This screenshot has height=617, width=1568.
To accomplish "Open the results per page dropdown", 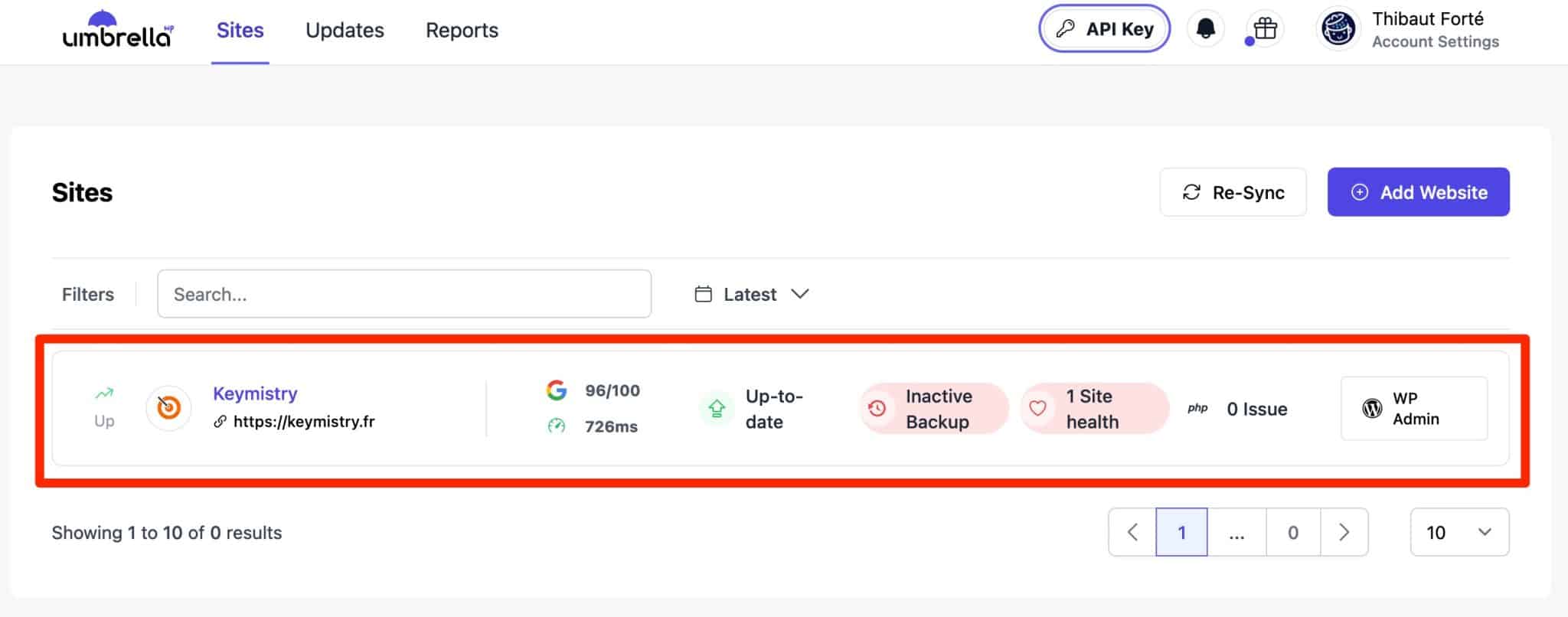I will point(1459,532).
